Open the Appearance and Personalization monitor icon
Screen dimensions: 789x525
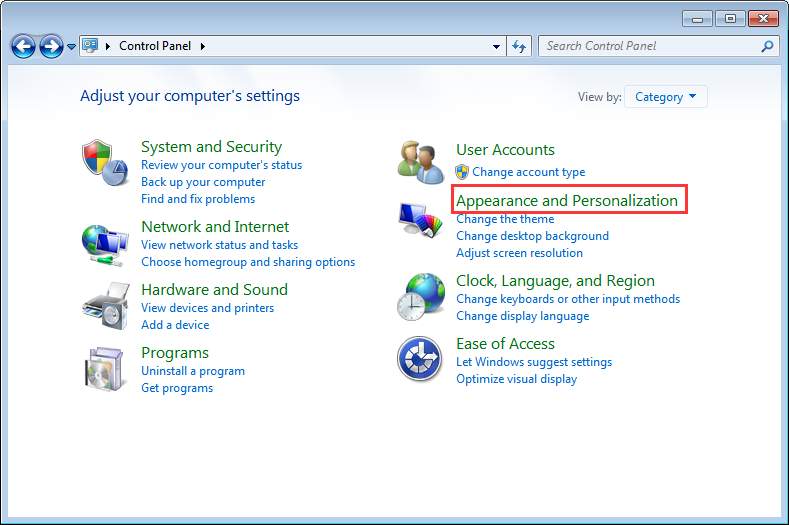[421, 220]
